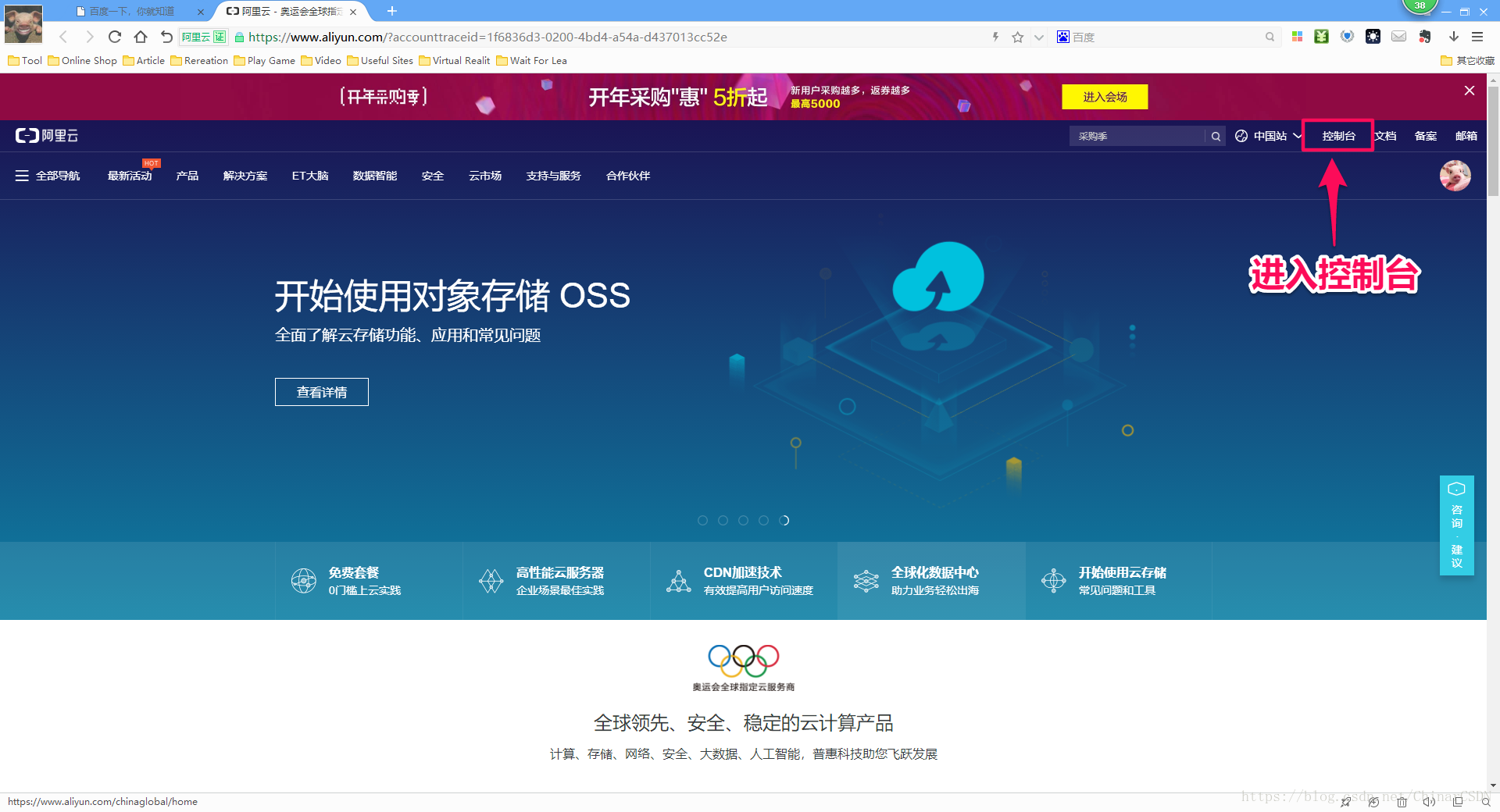Open the 备案 link
The width and height of the screenshot is (1500, 812).
(x=1426, y=136)
